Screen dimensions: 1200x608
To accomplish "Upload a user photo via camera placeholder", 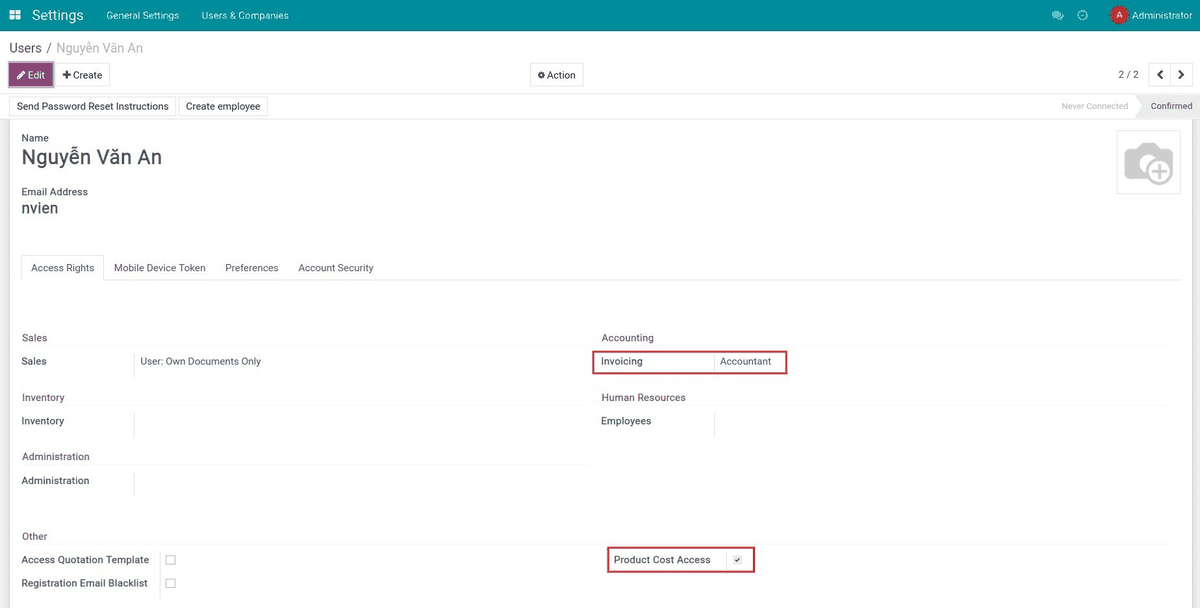I will [x=1148, y=162].
